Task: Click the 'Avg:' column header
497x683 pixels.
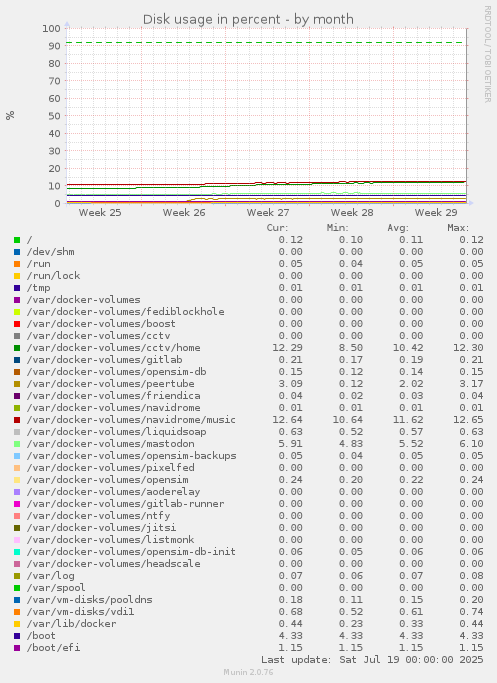Action: click(x=398, y=228)
